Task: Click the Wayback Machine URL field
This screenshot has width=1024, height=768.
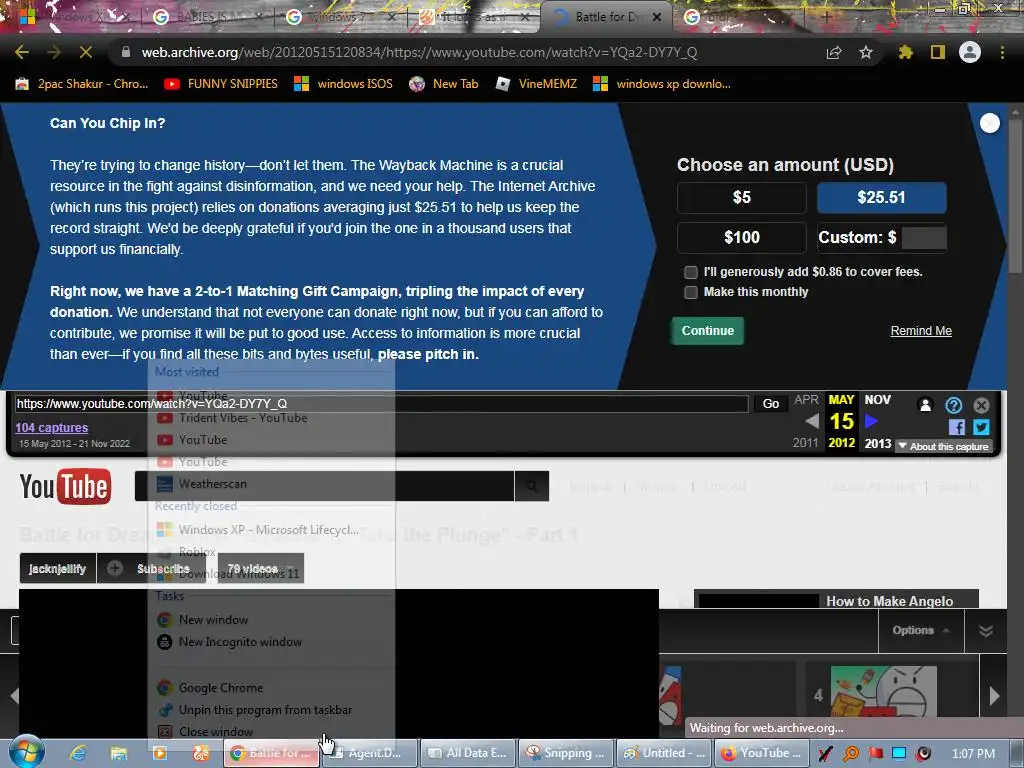Action: pyautogui.click(x=381, y=404)
